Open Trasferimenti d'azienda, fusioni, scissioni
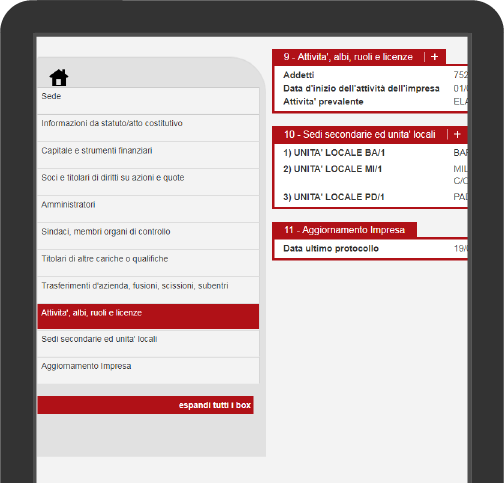 (x=148, y=290)
